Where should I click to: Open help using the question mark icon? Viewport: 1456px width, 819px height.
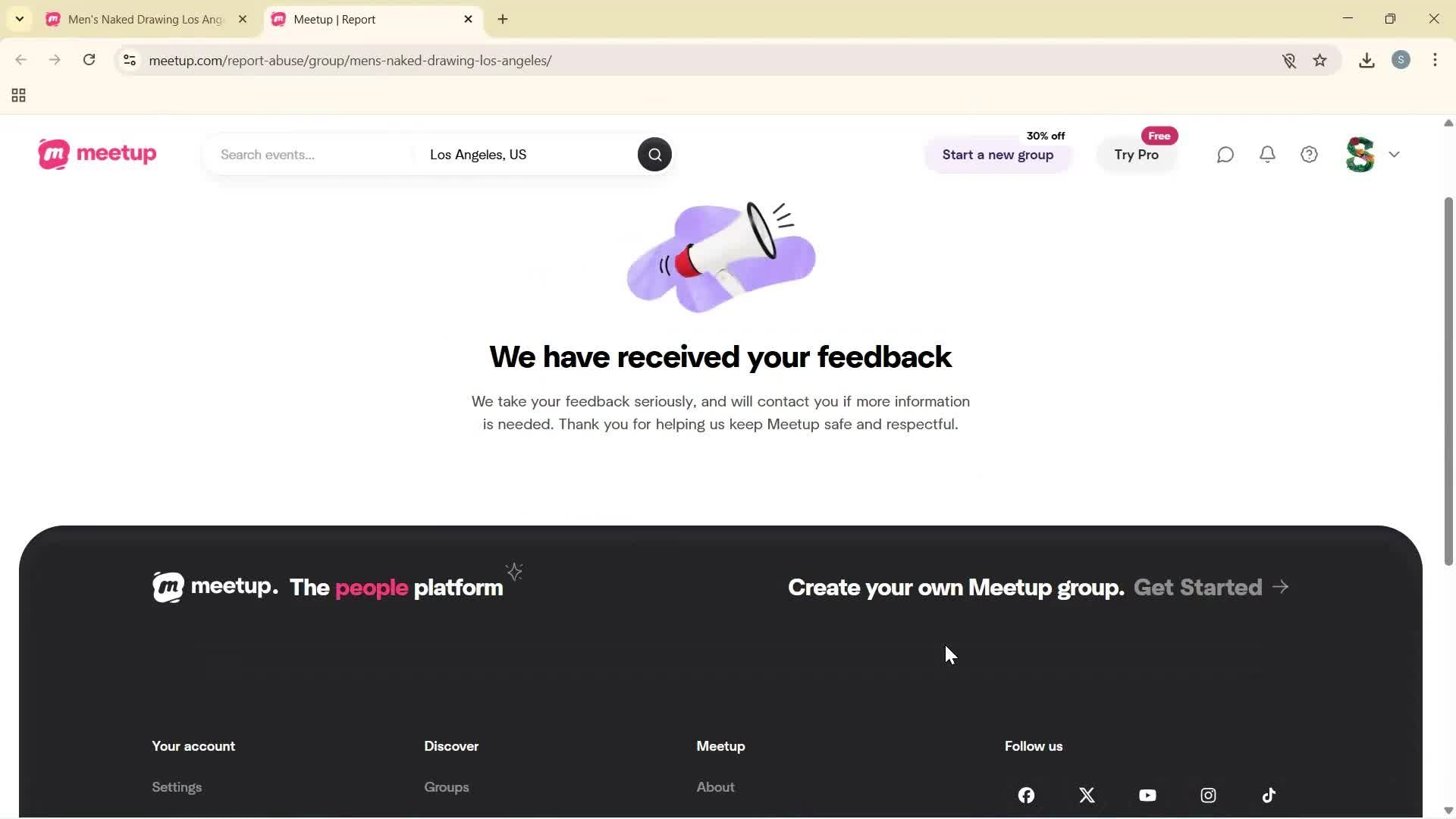pyautogui.click(x=1309, y=154)
